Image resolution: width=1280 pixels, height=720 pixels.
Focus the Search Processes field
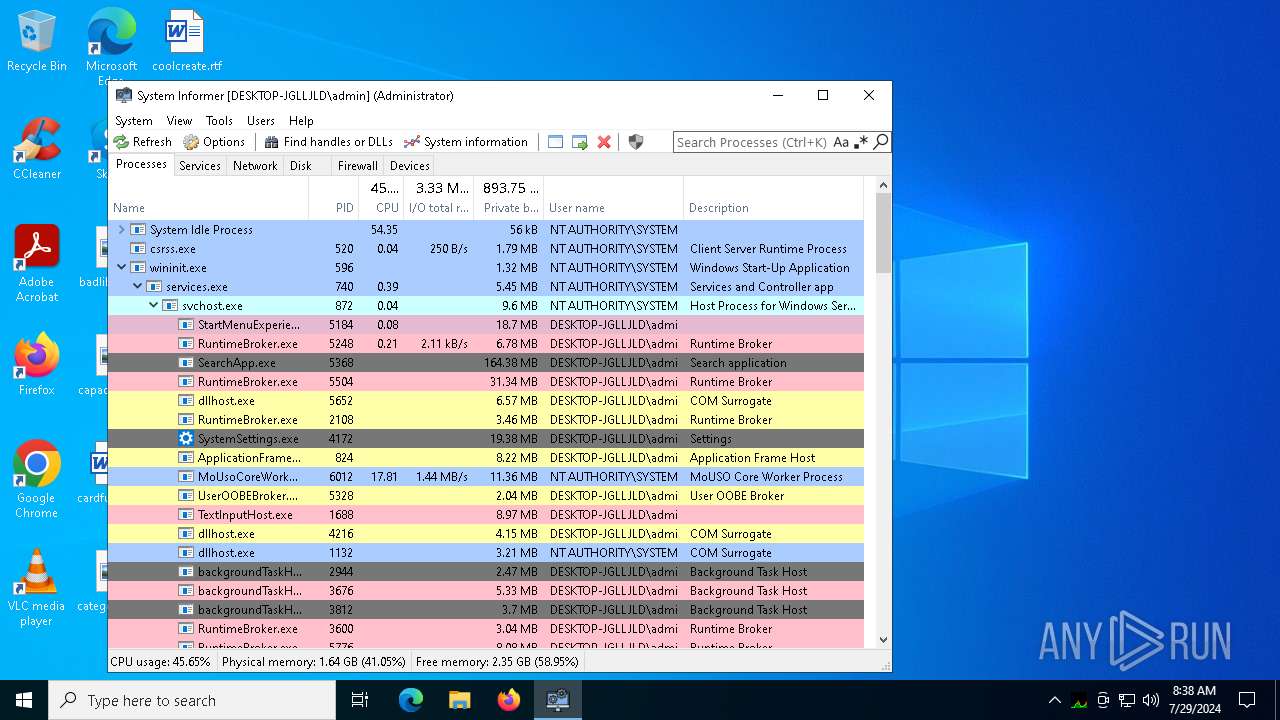(752, 142)
